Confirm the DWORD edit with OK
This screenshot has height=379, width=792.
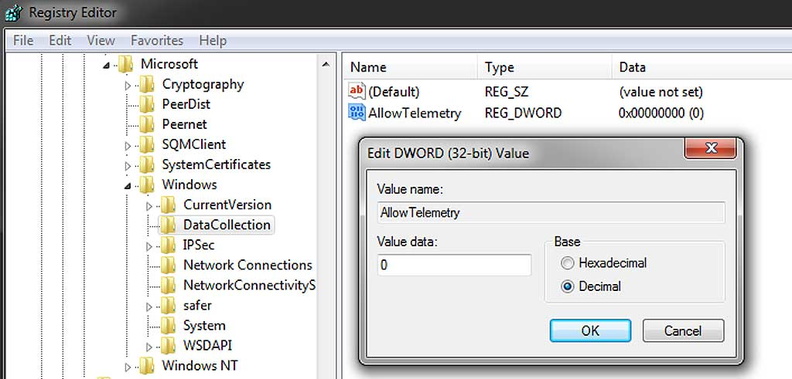(x=590, y=330)
